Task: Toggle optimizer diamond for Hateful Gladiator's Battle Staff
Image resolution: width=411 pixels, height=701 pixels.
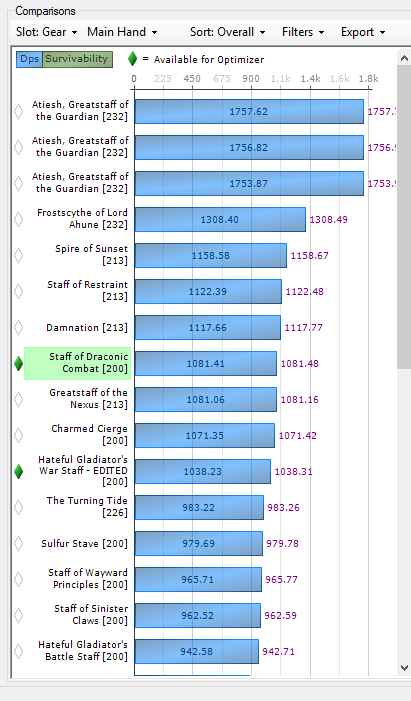Action: coord(18,651)
